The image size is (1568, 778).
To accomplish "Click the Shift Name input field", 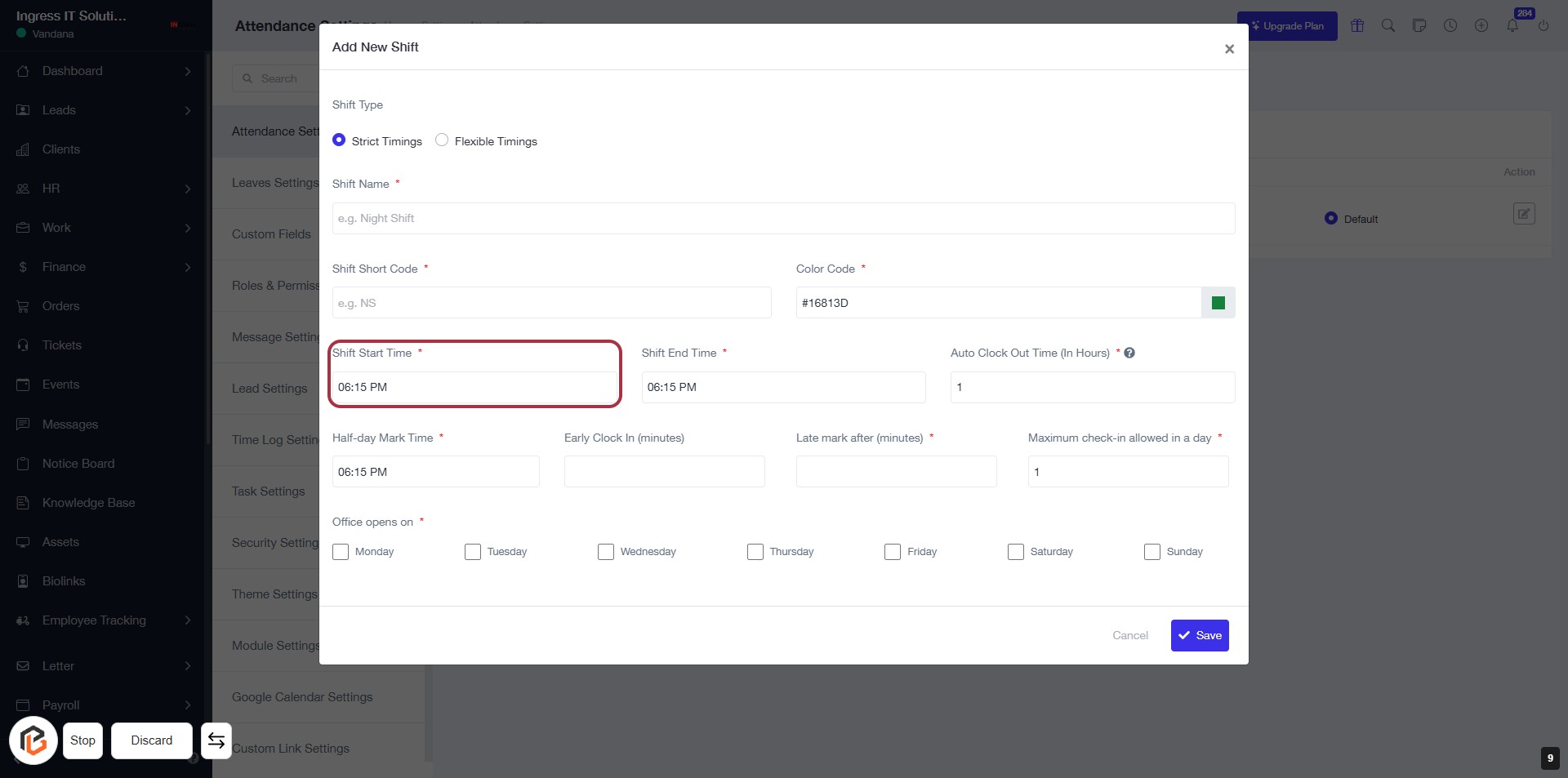I will (x=782, y=219).
